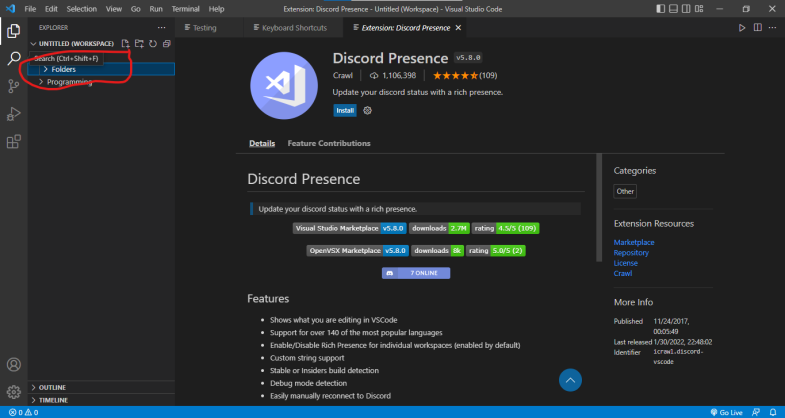Viewport: 785px width, 418px height.
Task: Open the Terminal menu
Action: tap(185, 9)
